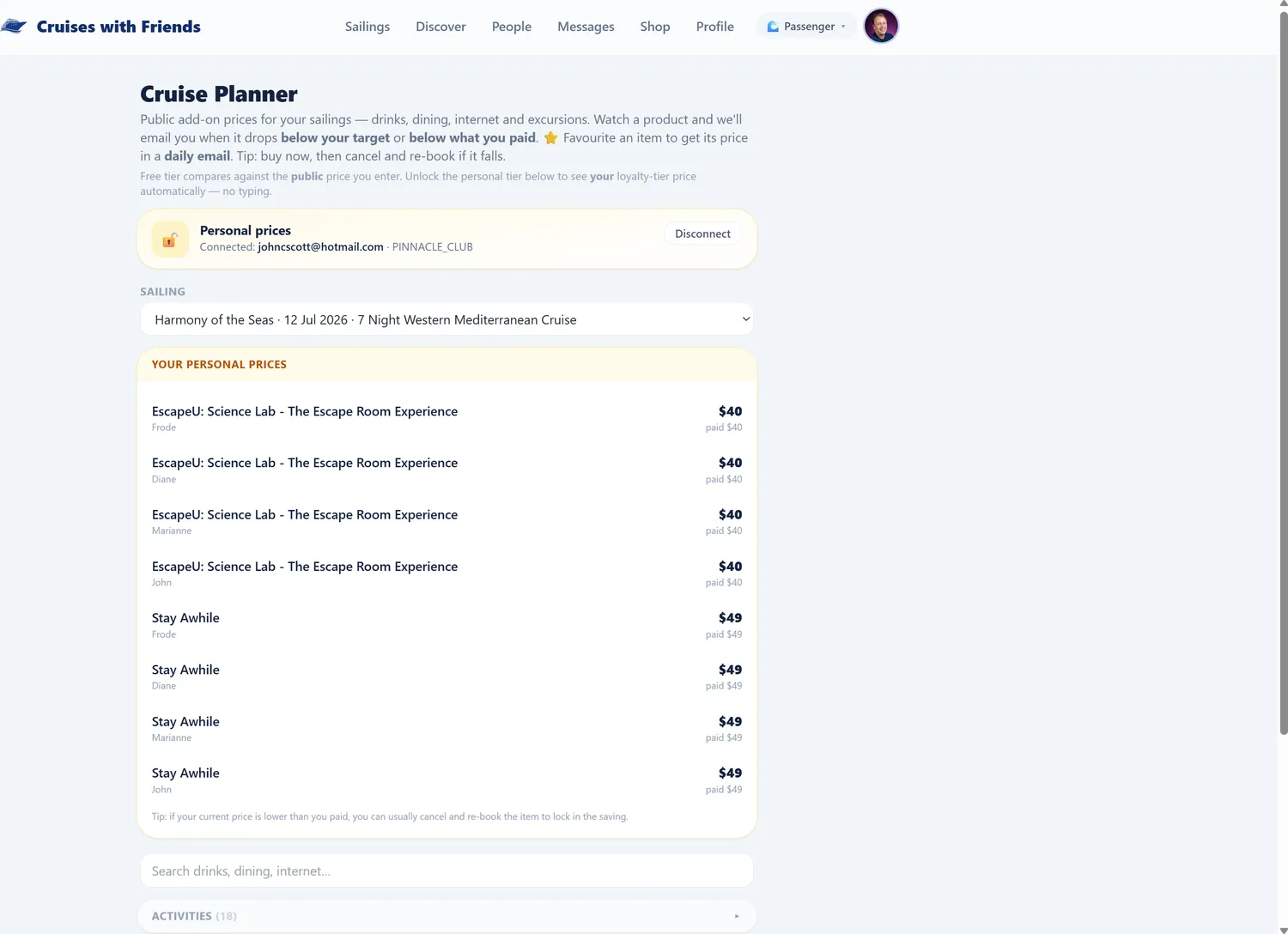Click the Cruises with Friends ship logo

pyautogui.click(x=14, y=27)
